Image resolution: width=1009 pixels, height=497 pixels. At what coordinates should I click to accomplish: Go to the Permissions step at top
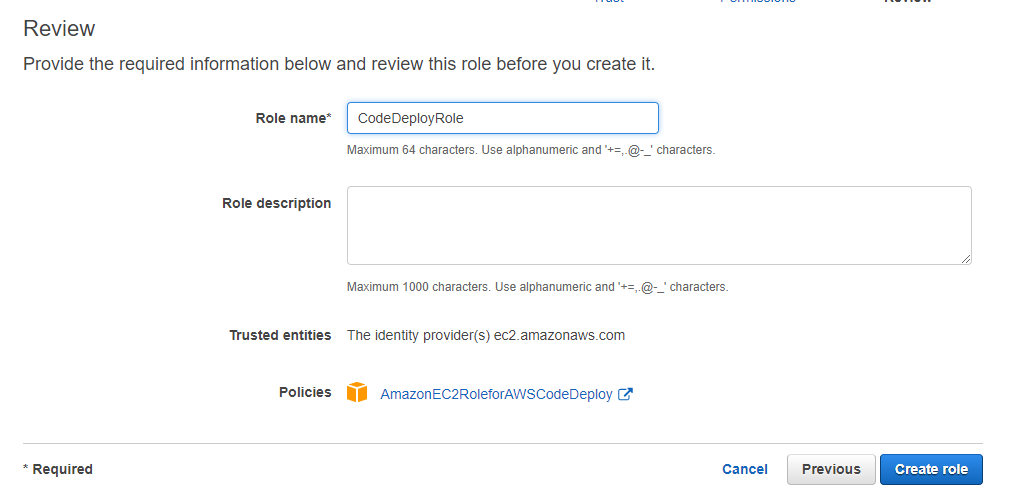coord(757,2)
